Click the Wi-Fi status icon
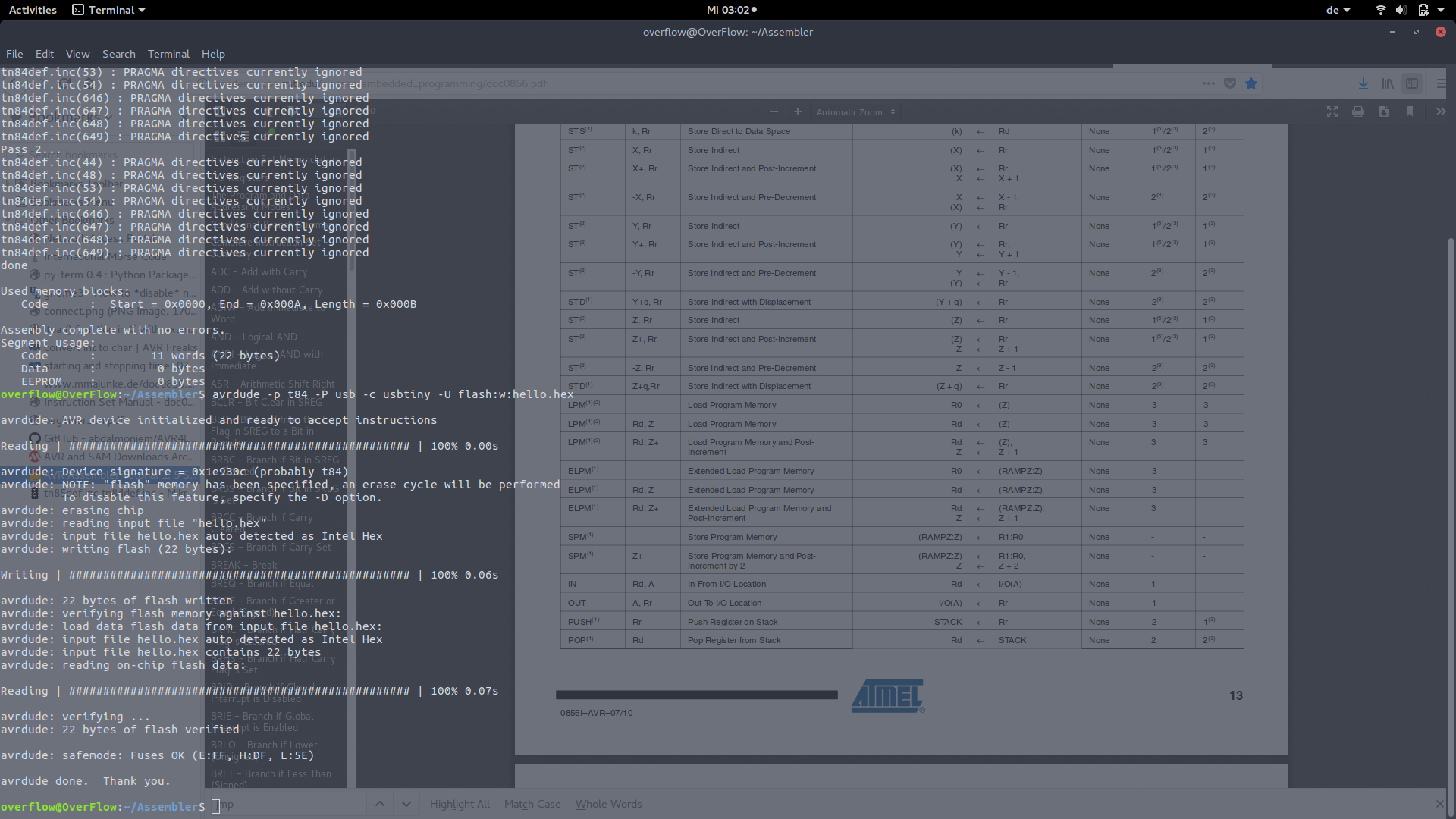The image size is (1456, 819). click(1380, 10)
